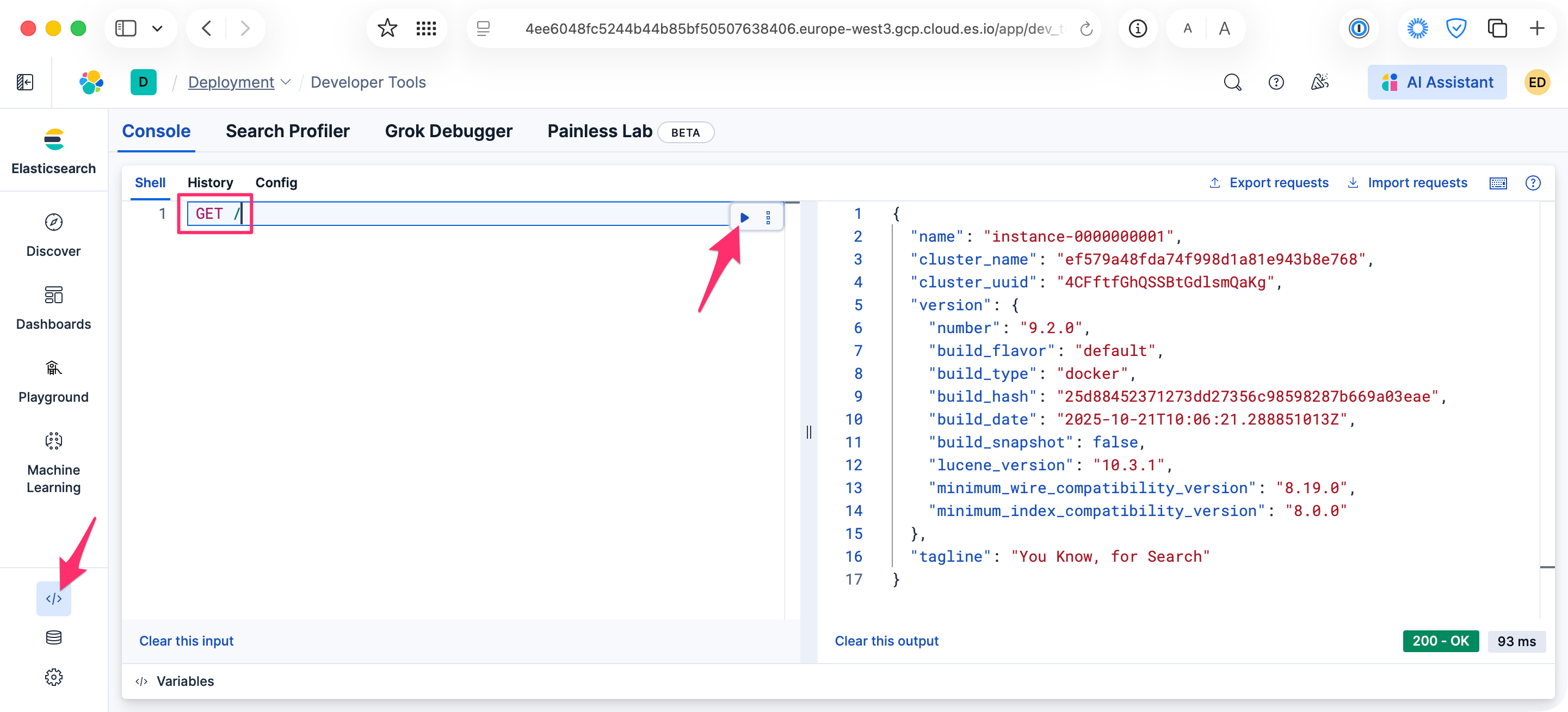Image resolution: width=1568 pixels, height=712 pixels.
Task: Open Discover from the sidebar
Action: [x=53, y=235]
